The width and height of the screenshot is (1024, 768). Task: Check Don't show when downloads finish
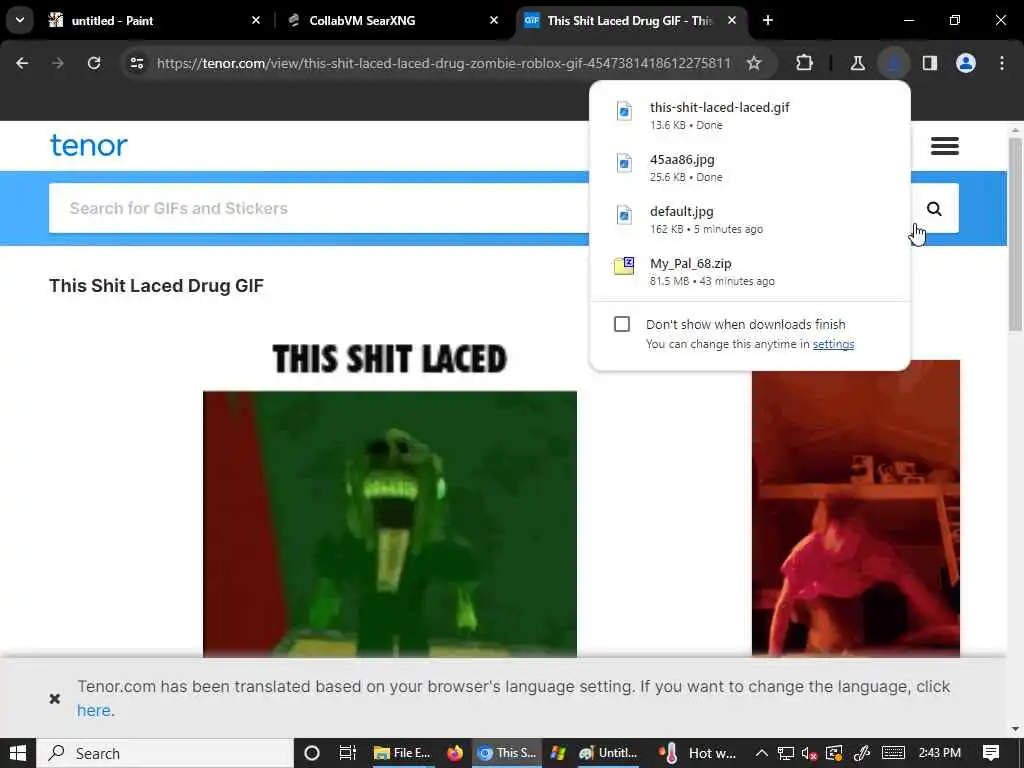(622, 324)
